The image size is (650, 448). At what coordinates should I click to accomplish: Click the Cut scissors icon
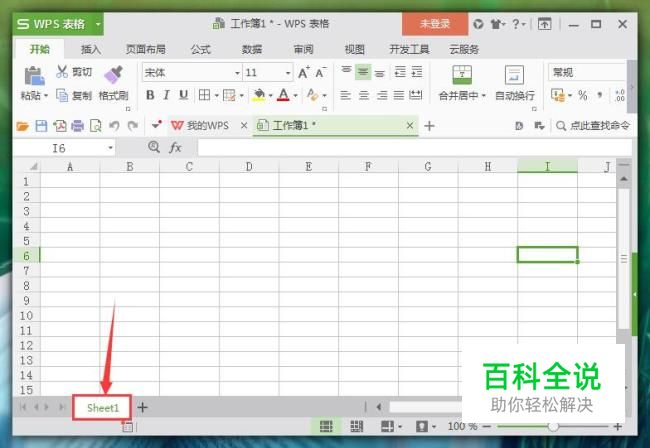click(x=62, y=72)
